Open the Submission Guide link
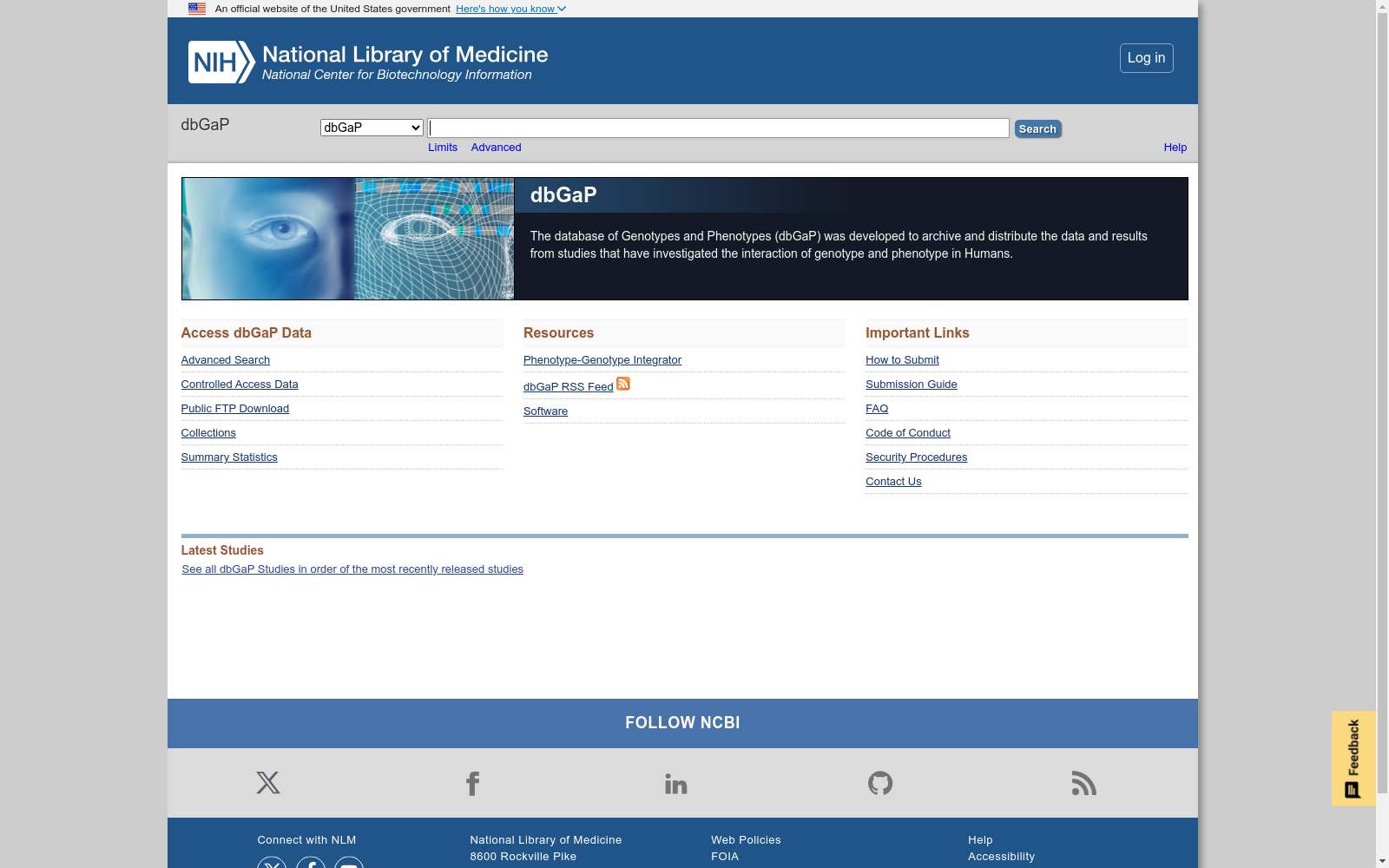The width and height of the screenshot is (1389, 868). [912, 385]
